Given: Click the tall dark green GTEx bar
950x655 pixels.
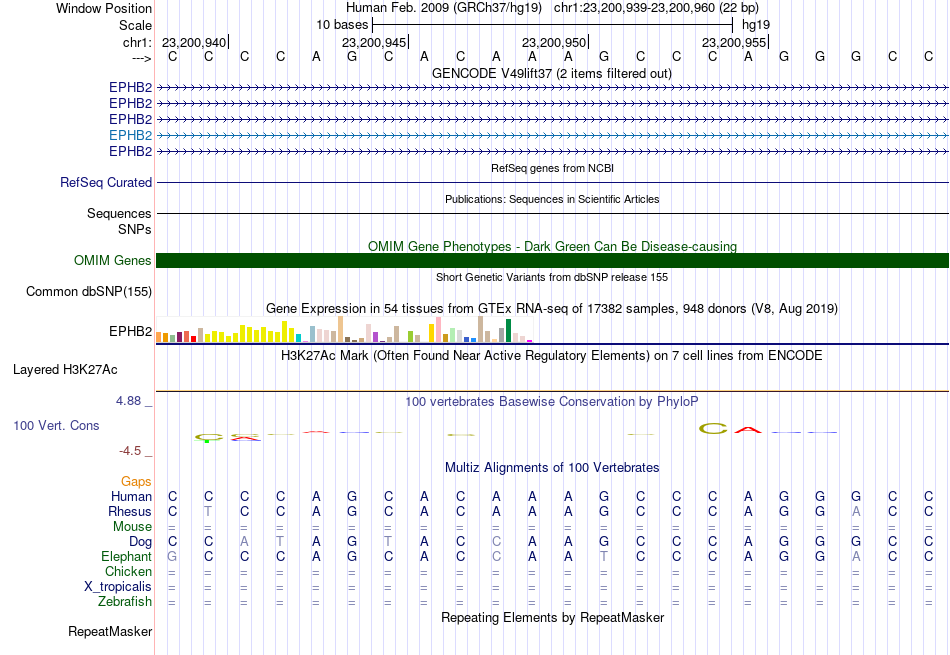Looking at the screenshot, I should click(x=509, y=331).
